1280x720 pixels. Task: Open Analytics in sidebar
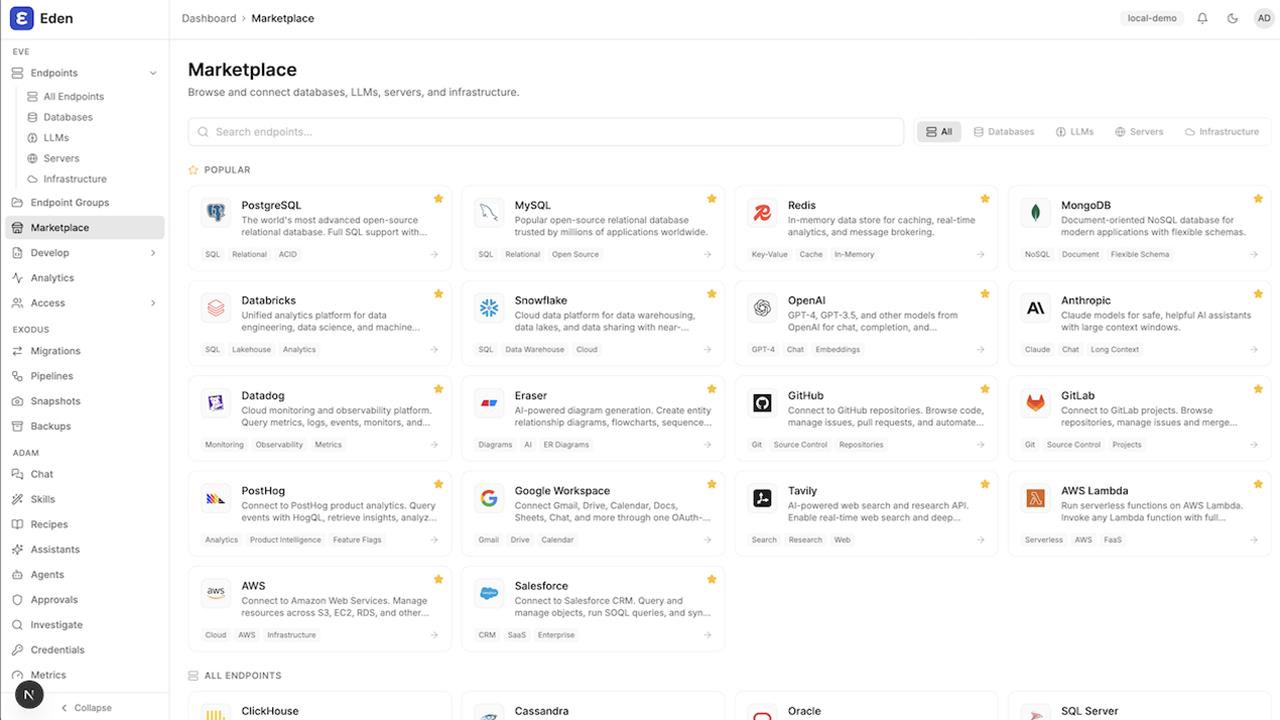[x=85, y=278]
